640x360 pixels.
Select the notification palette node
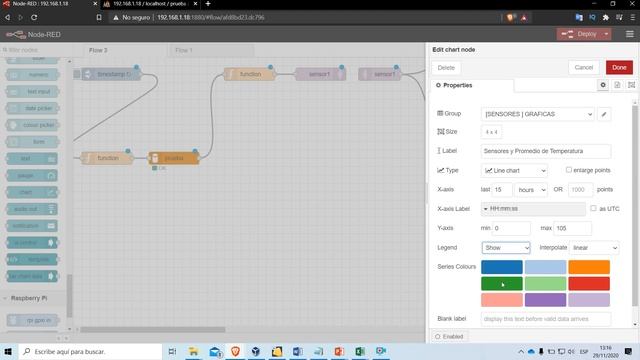pos(32,226)
